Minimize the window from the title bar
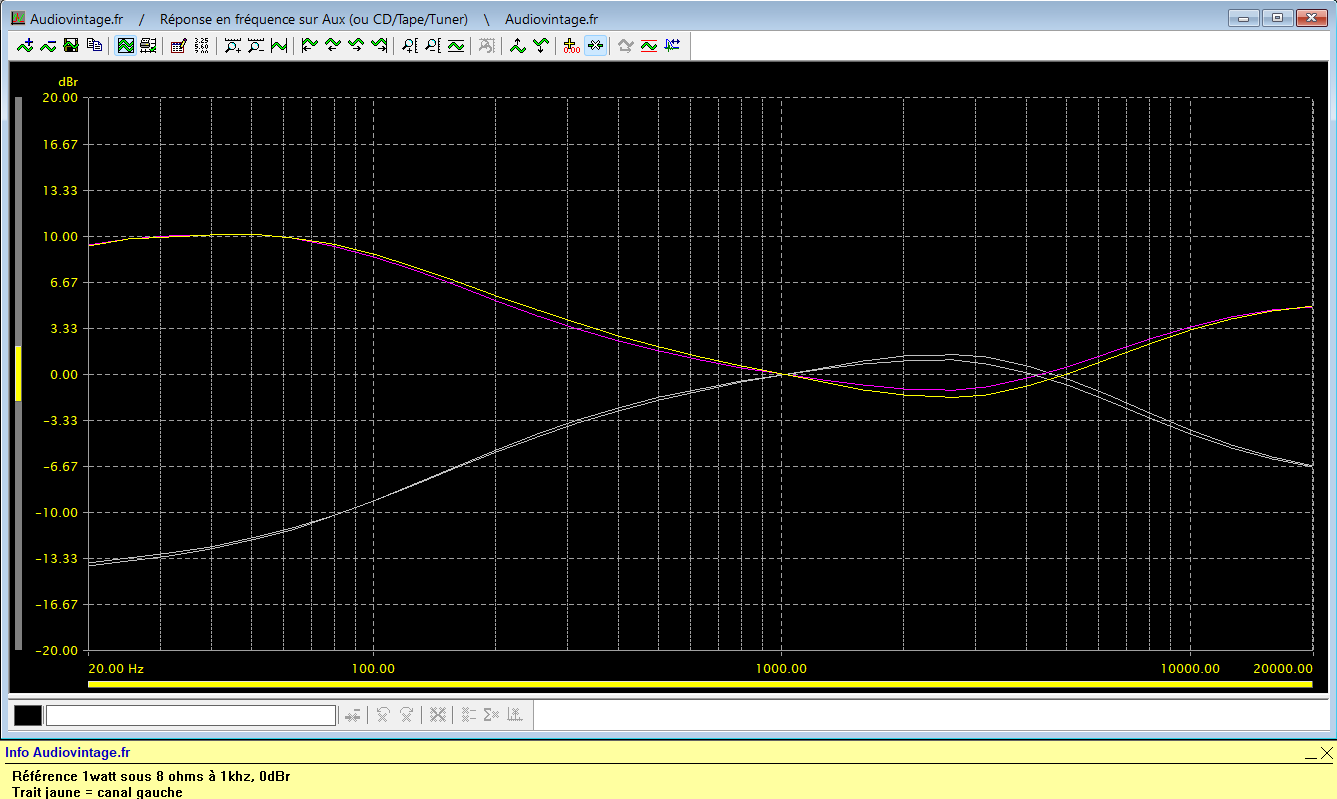Screen dimensions: 1337x799 [x=1244, y=17]
